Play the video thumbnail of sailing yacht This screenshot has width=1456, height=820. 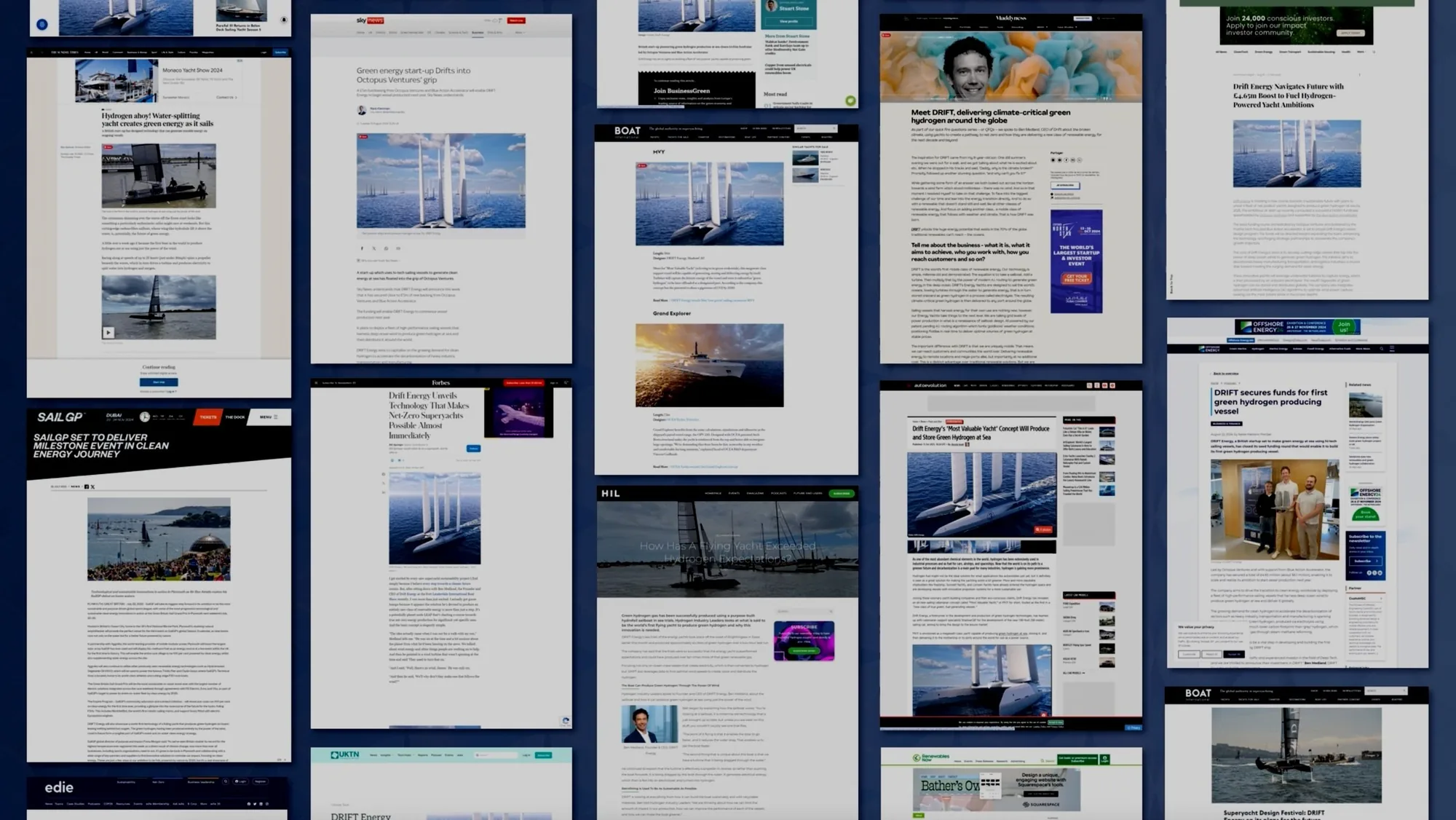pyautogui.click(x=108, y=332)
